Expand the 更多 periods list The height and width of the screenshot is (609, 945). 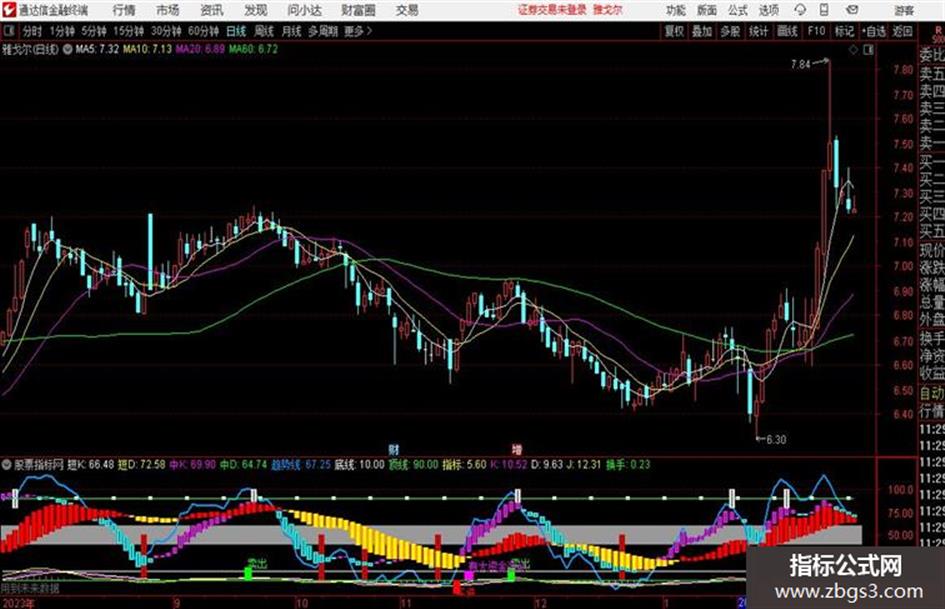click(x=358, y=31)
